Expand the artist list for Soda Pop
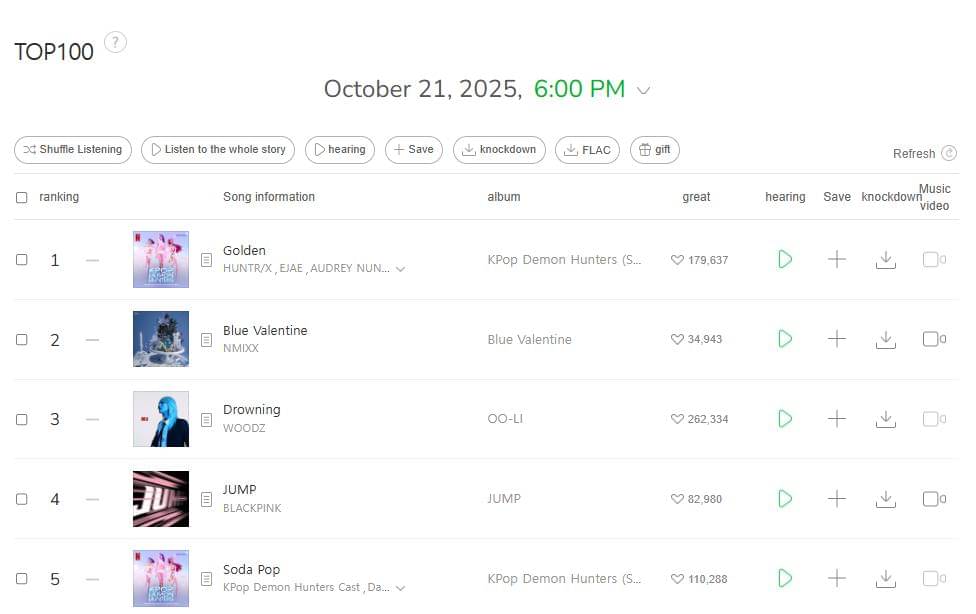This screenshot has width=976, height=614. point(400,588)
